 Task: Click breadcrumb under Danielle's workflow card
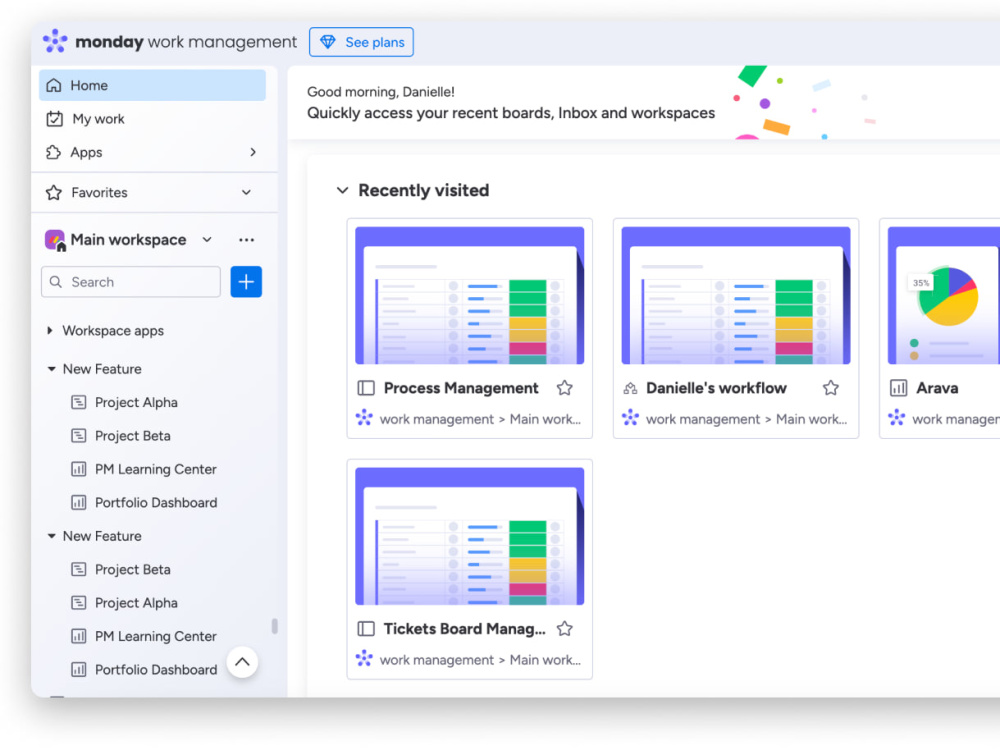pos(746,419)
